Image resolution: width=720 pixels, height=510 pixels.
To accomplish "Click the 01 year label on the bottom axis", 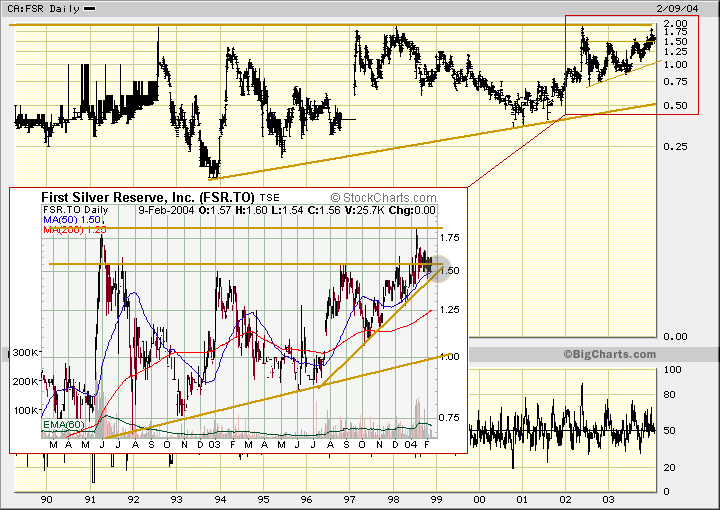I will click(522, 500).
